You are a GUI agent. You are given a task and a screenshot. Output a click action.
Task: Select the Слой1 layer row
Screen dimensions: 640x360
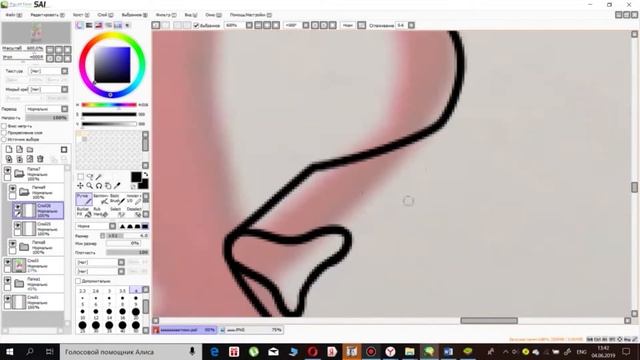[x=33, y=302]
